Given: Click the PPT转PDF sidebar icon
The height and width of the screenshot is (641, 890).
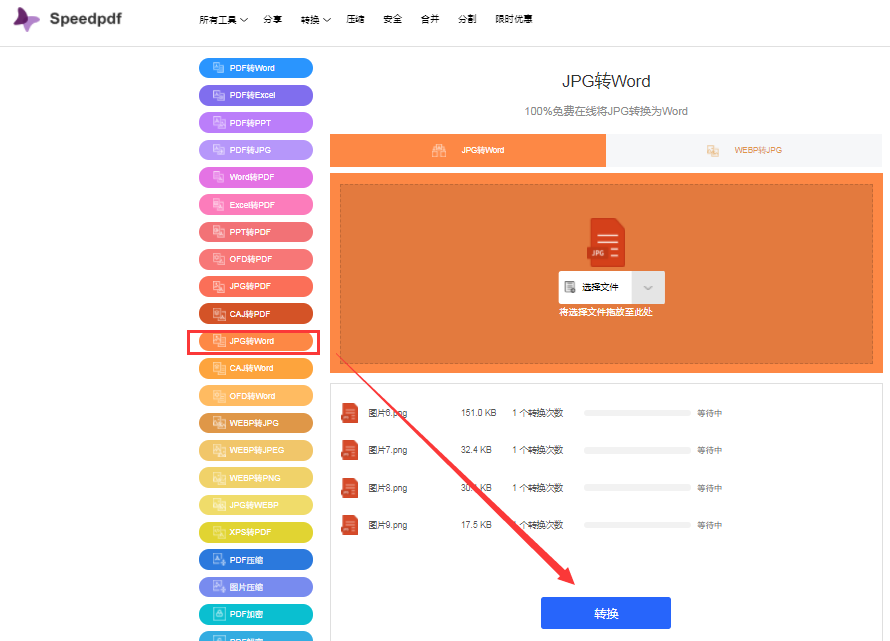Looking at the screenshot, I should [x=219, y=232].
